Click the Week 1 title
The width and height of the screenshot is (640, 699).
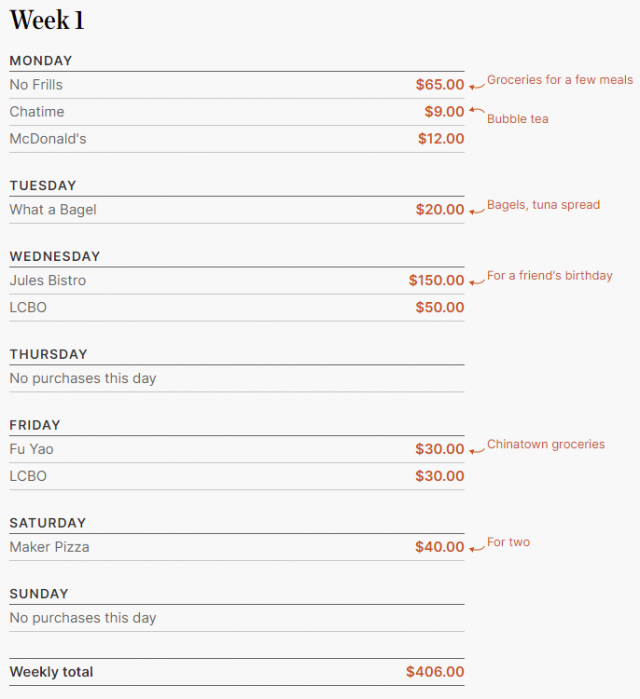point(47,20)
